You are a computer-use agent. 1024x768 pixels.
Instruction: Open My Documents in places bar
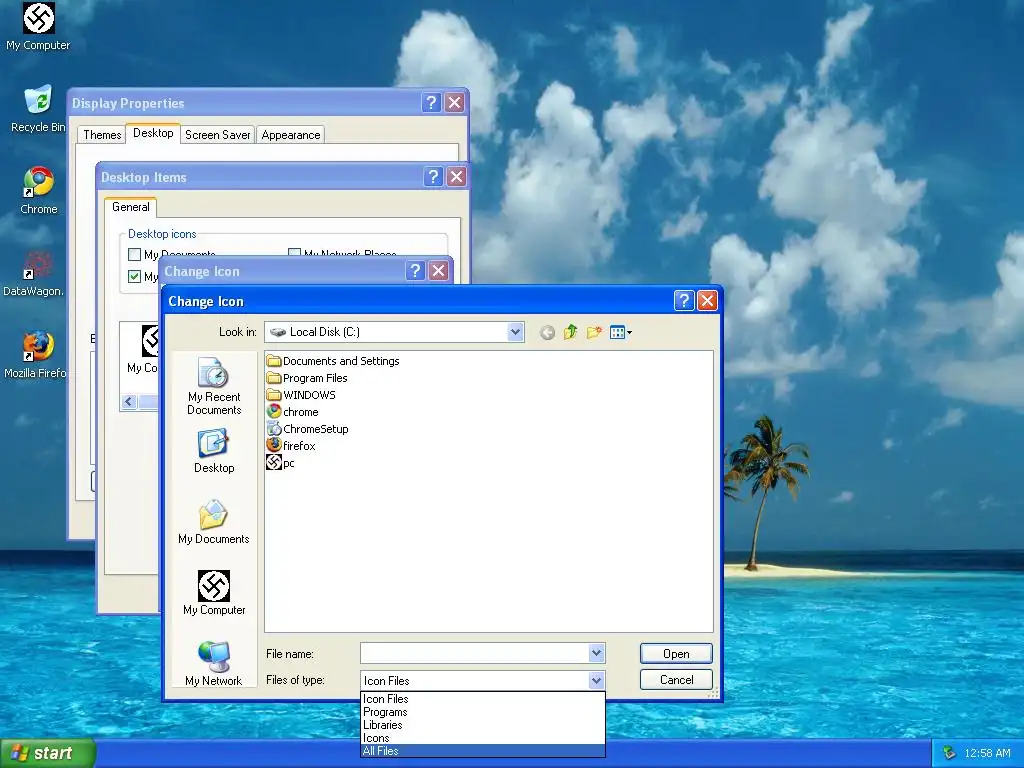coord(214,522)
